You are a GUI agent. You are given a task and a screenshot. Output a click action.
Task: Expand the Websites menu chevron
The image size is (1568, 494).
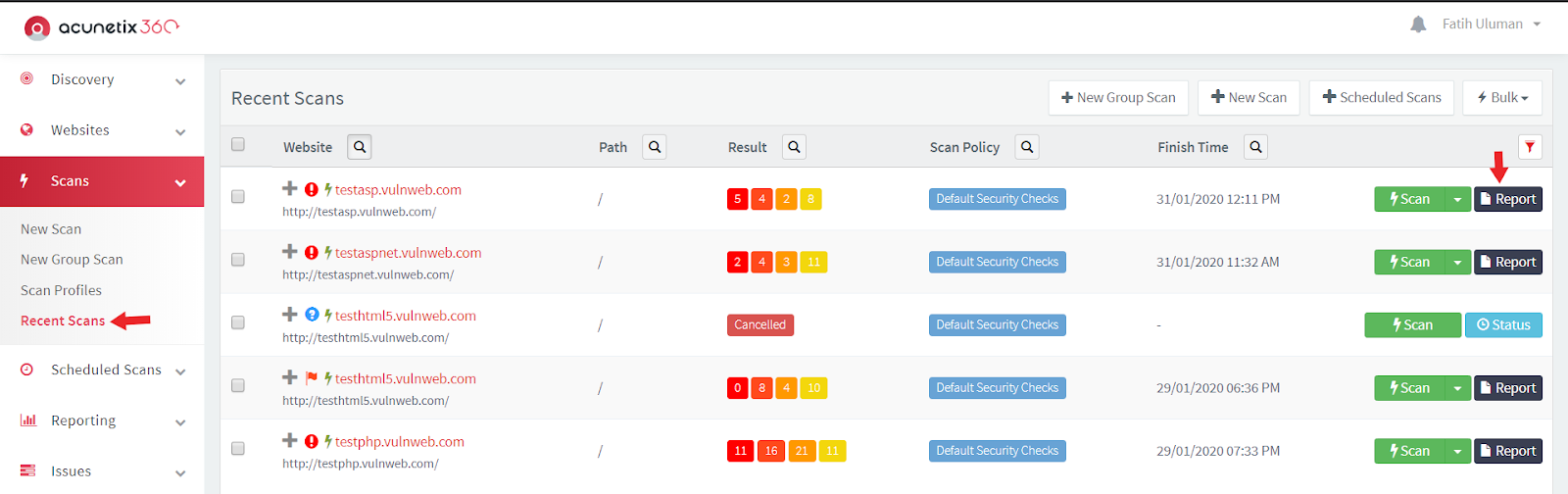pyautogui.click(x=180, y=132)
